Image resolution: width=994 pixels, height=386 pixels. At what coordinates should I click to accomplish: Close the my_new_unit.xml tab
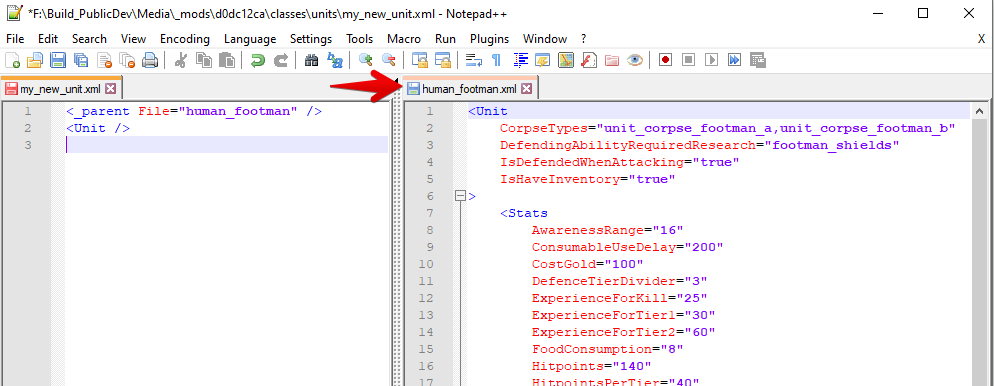click(x=110, y=89)
